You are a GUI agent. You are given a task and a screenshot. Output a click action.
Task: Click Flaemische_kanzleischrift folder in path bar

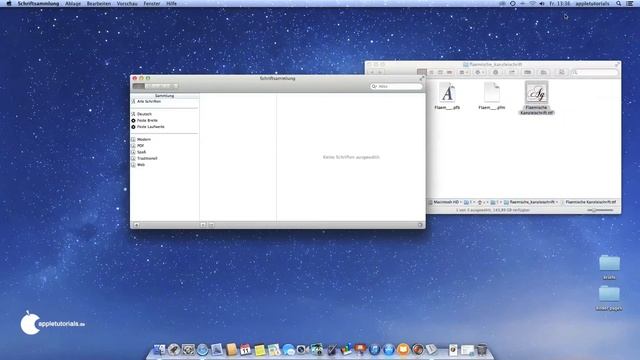pyautogui.click(x=529, y=202)
